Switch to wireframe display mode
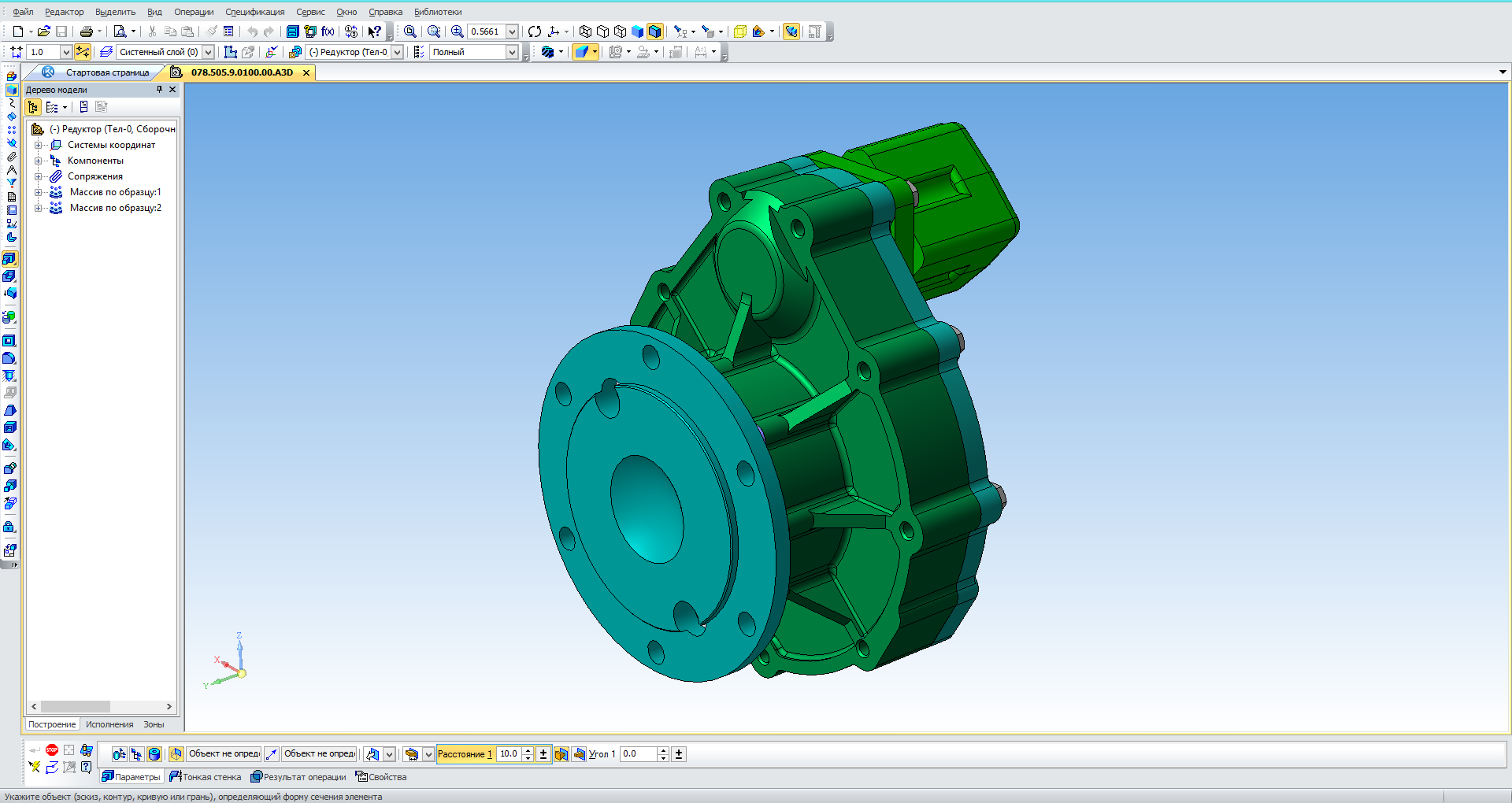This screenshot has width=1512, height=803. 585,31
